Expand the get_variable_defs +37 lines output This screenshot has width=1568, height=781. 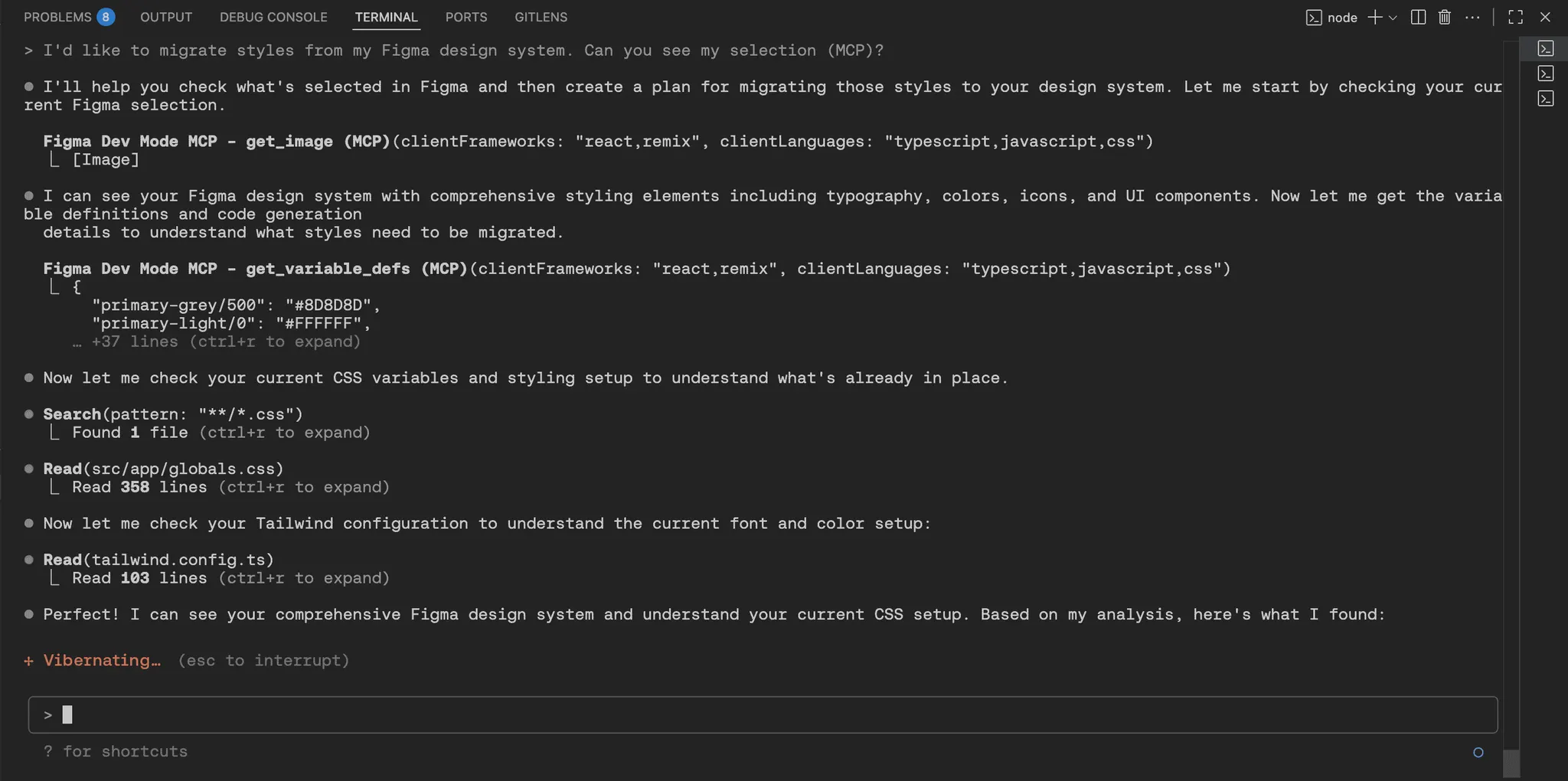[216, 341]
